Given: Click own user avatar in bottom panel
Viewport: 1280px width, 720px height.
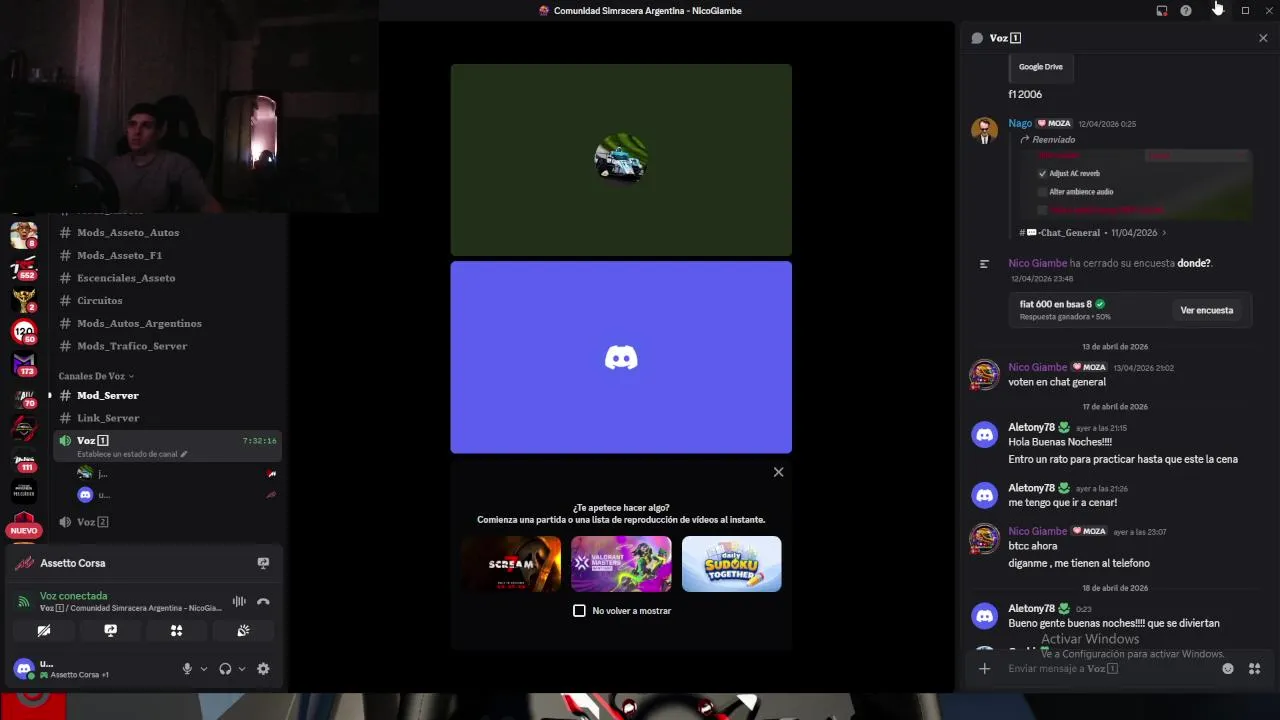Looking at the screenshot, I should pos(24,668).
